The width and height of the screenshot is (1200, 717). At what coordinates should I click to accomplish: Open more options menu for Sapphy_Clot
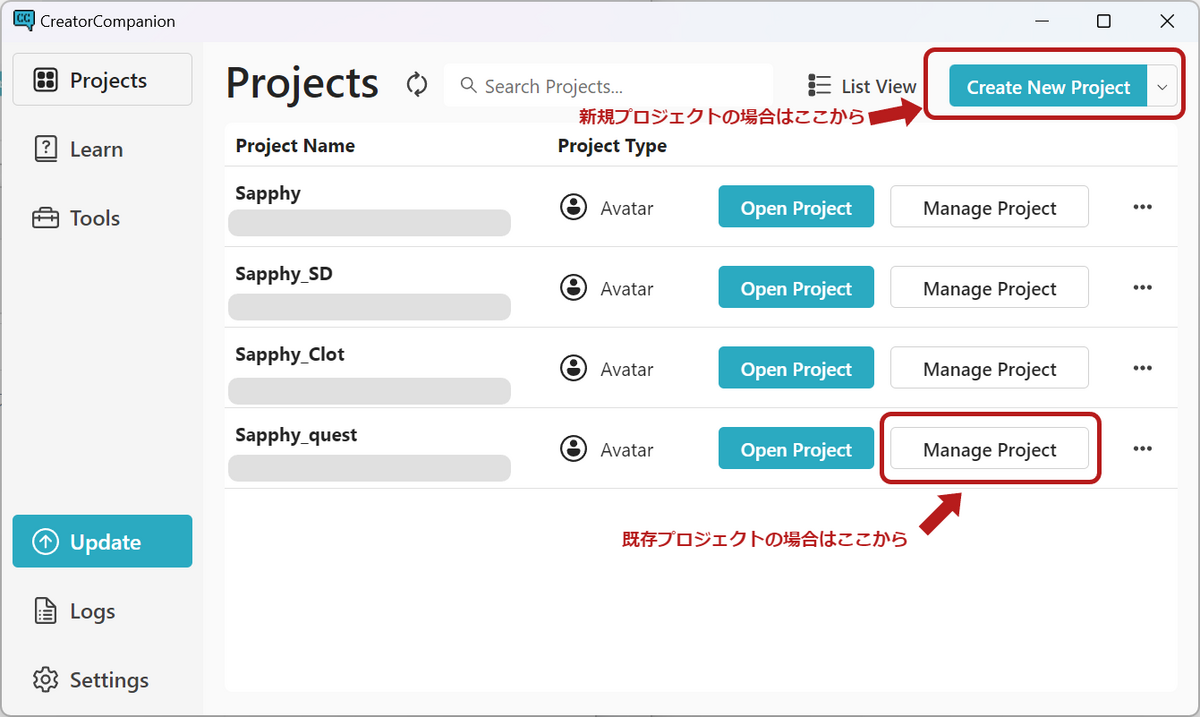(x=1142, y=368)
